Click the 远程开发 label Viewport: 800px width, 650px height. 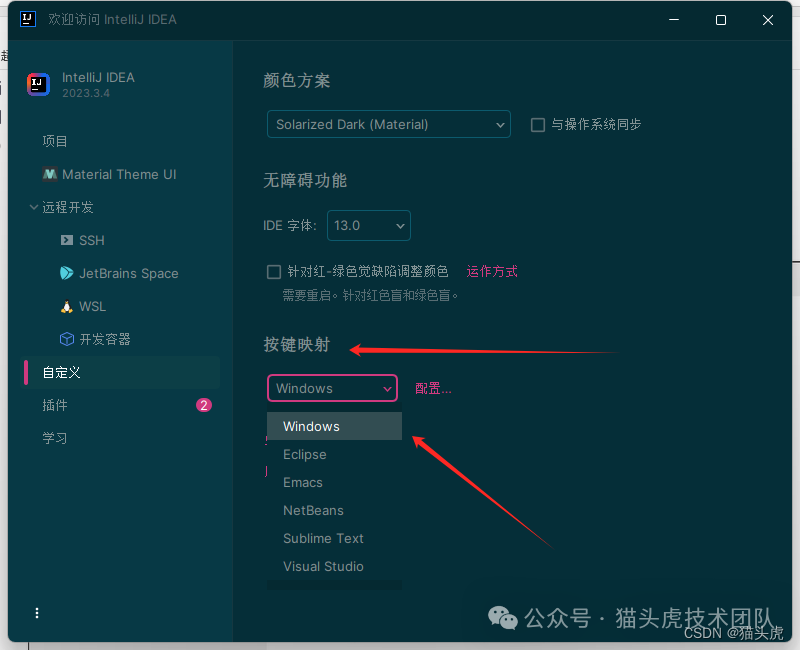coord(68,207)
